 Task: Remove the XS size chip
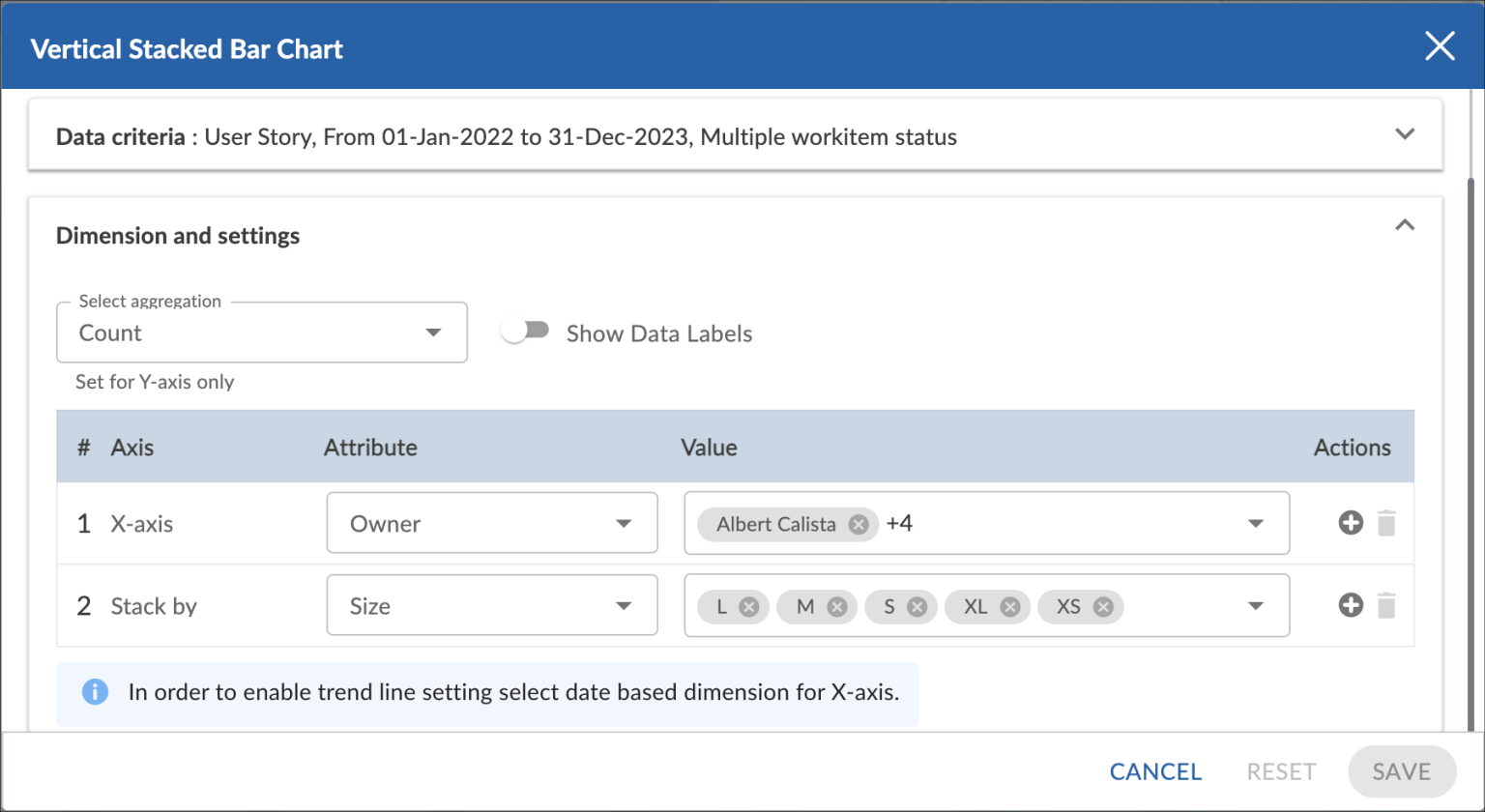click(x=1102, y=607)
